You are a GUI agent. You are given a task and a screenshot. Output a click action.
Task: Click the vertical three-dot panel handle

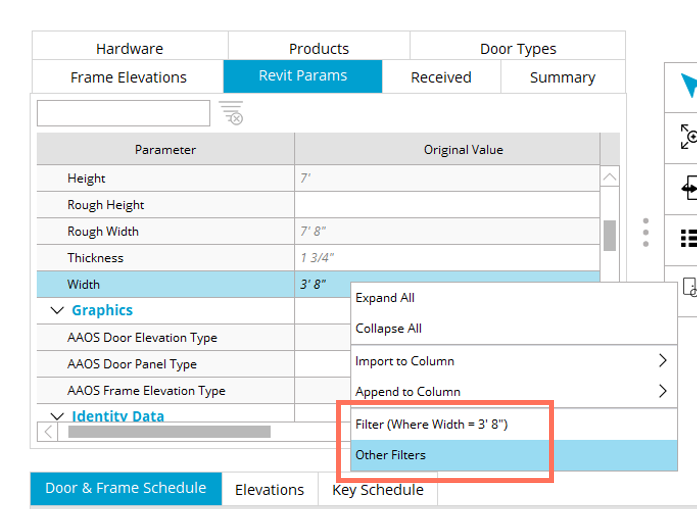645,232
